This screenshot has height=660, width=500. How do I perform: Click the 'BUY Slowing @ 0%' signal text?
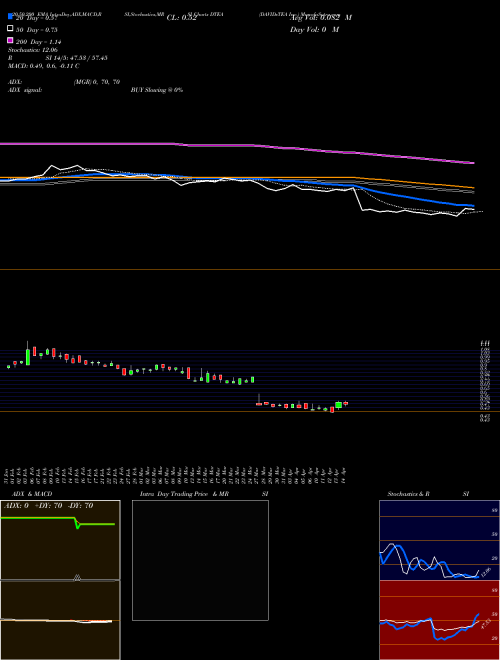pos(157,90)
